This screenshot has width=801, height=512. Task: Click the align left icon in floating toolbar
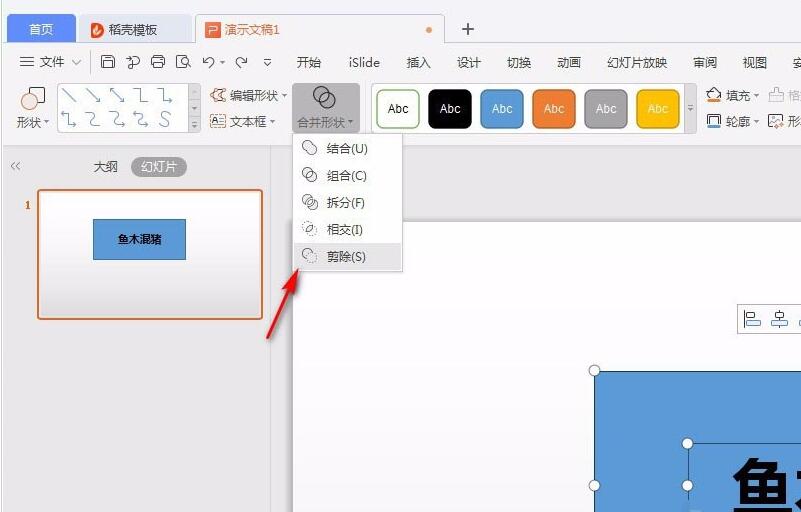click(x=753, y=320)
